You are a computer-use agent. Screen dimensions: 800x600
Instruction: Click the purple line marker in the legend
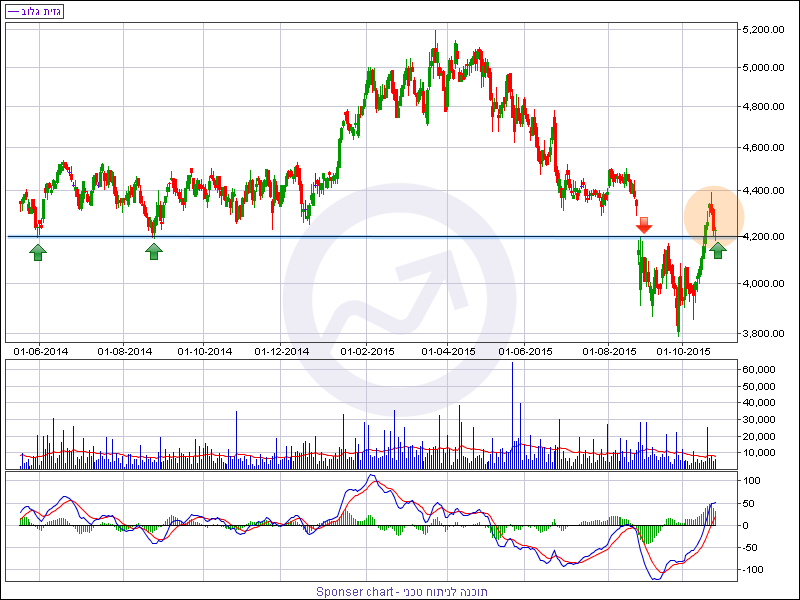tap(12, 12)
